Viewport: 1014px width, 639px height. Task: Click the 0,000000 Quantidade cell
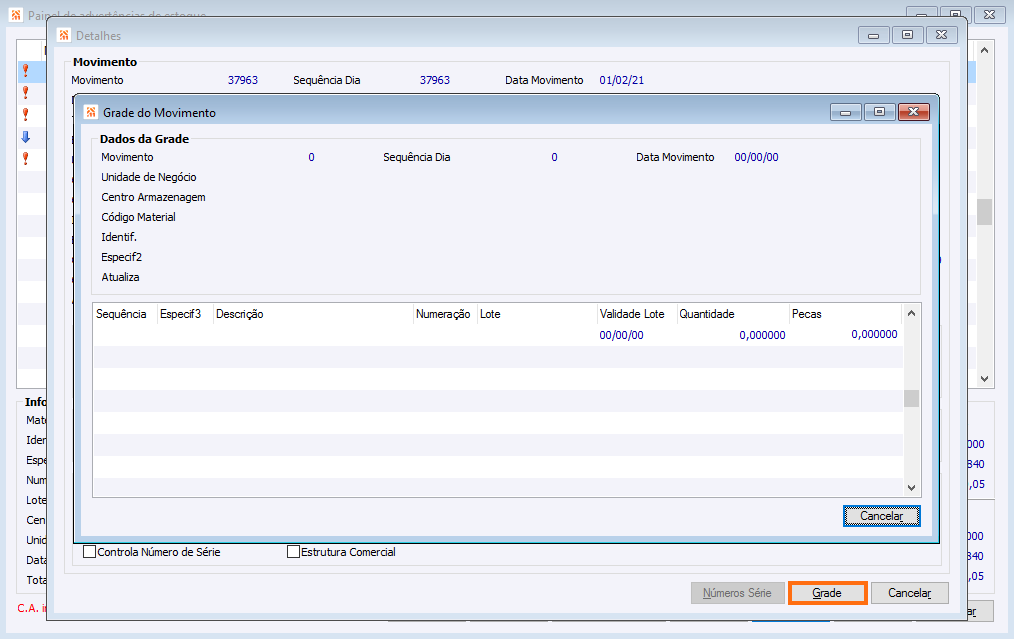click(762, 335)
